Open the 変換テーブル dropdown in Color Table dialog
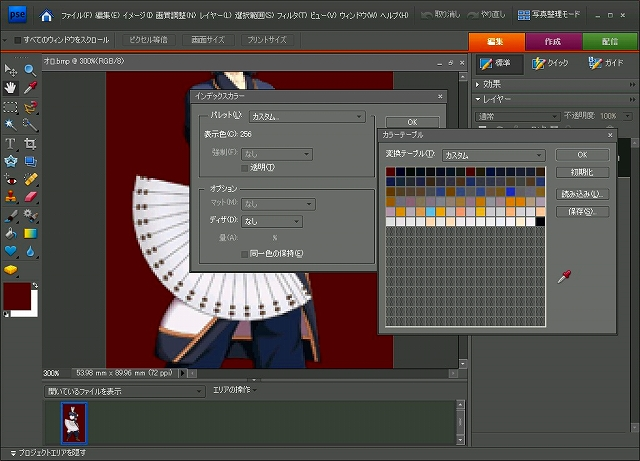640x461 pixels. coord(493,155)
